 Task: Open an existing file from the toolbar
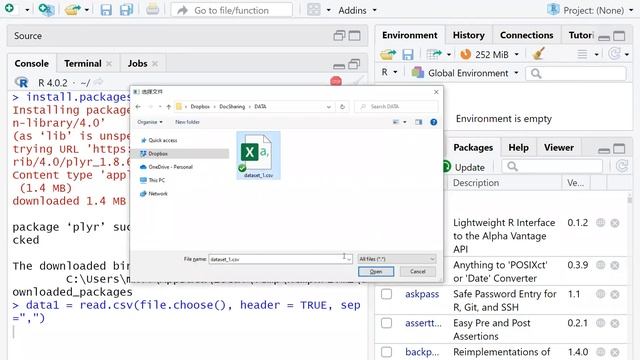[x=72, y=9]
